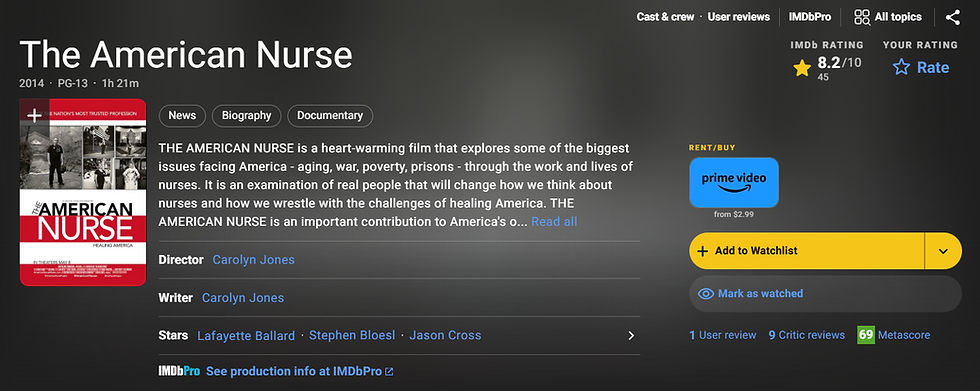Image resolution: width=980 pixels, height=391 pixels.
Task: Open Lafayette Ballard's profile
Action: coord(246,335)
